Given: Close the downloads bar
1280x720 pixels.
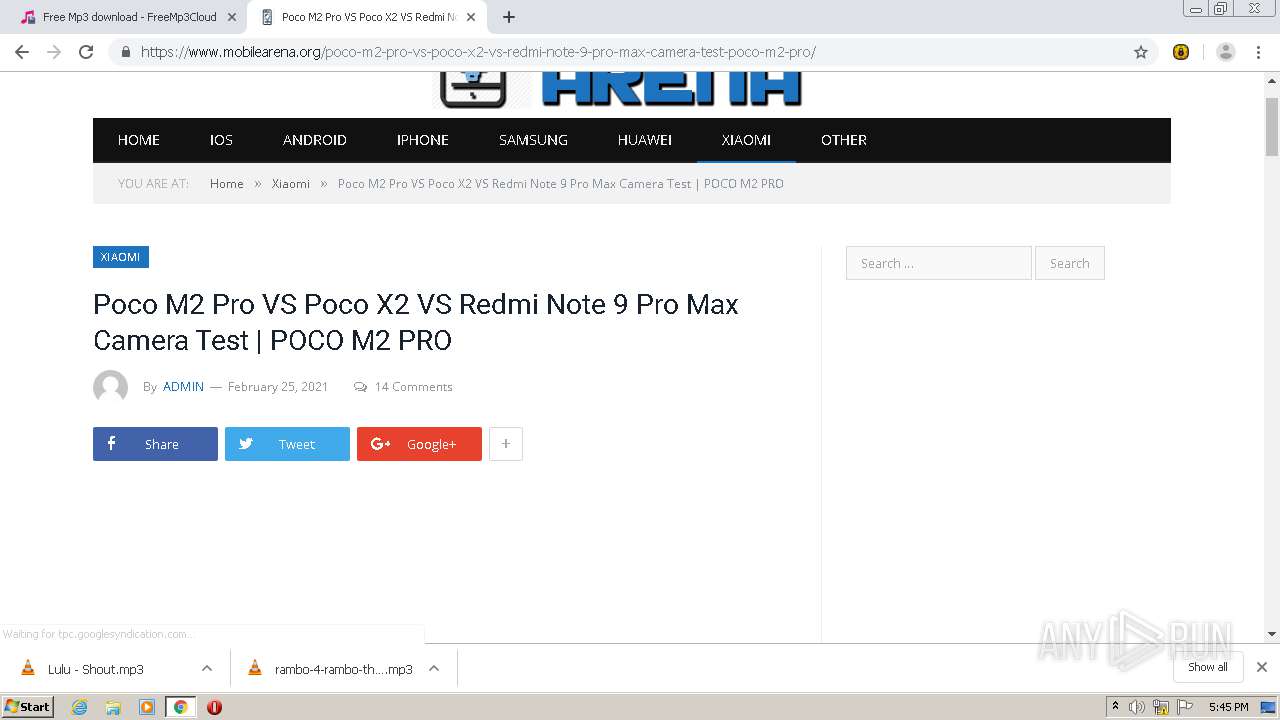Looking at the screenshot, I should point(1262,667).
